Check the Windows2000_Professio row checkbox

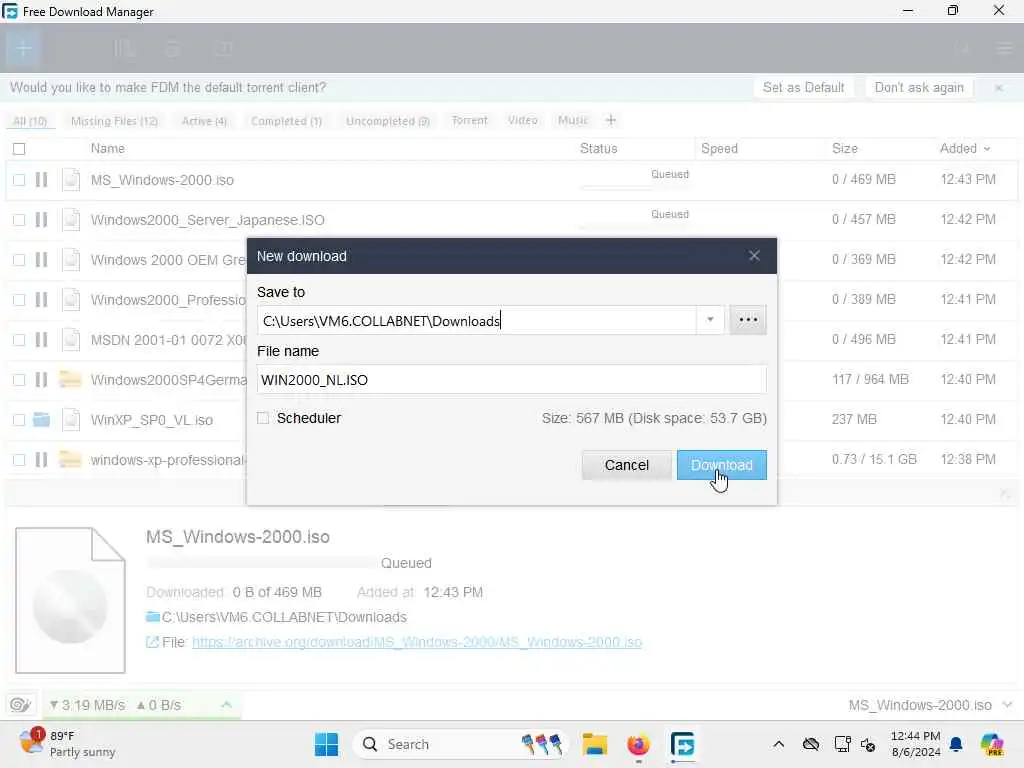coord(19,300)
